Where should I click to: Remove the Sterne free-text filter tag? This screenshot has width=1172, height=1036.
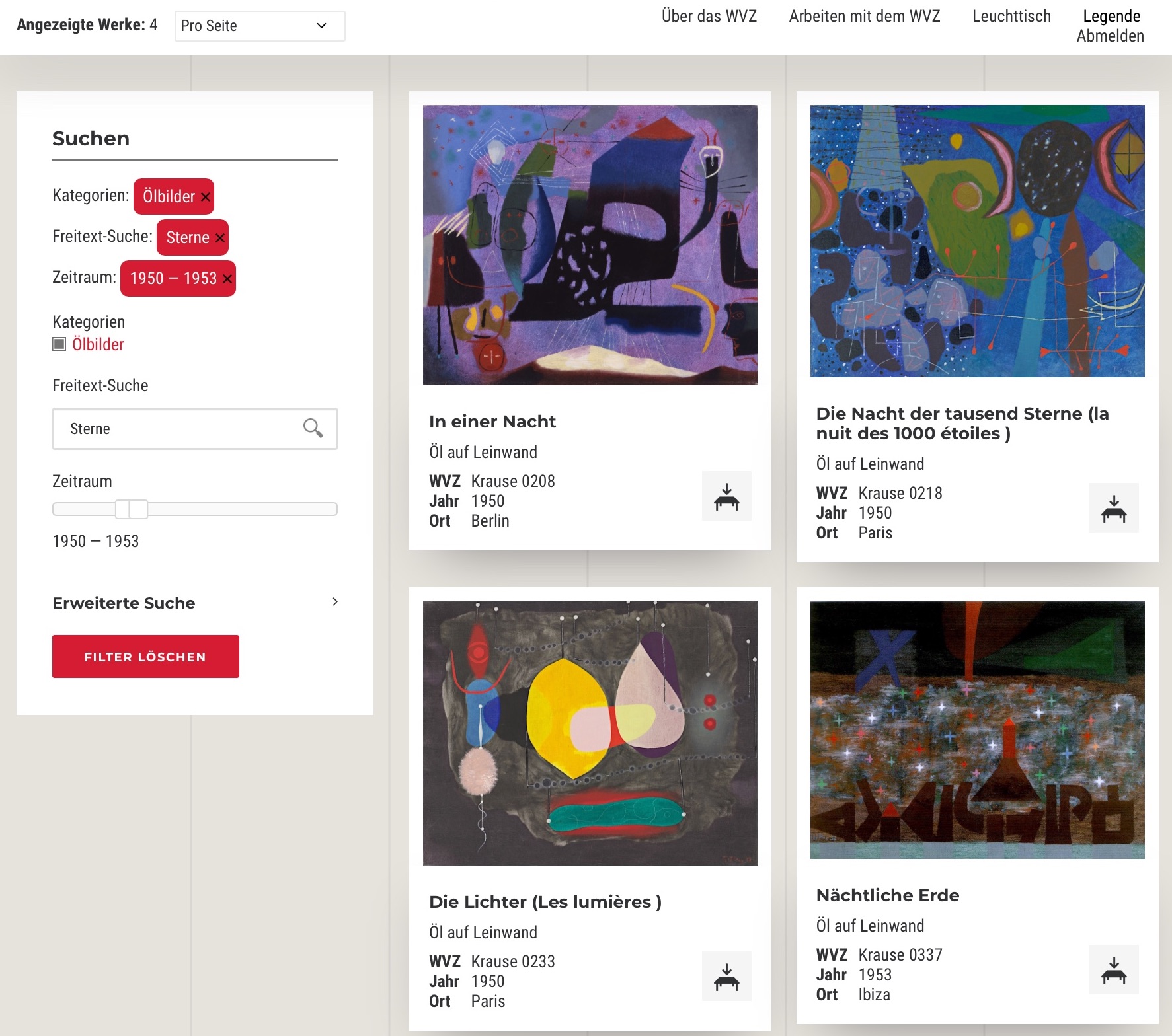pos(220,238)
